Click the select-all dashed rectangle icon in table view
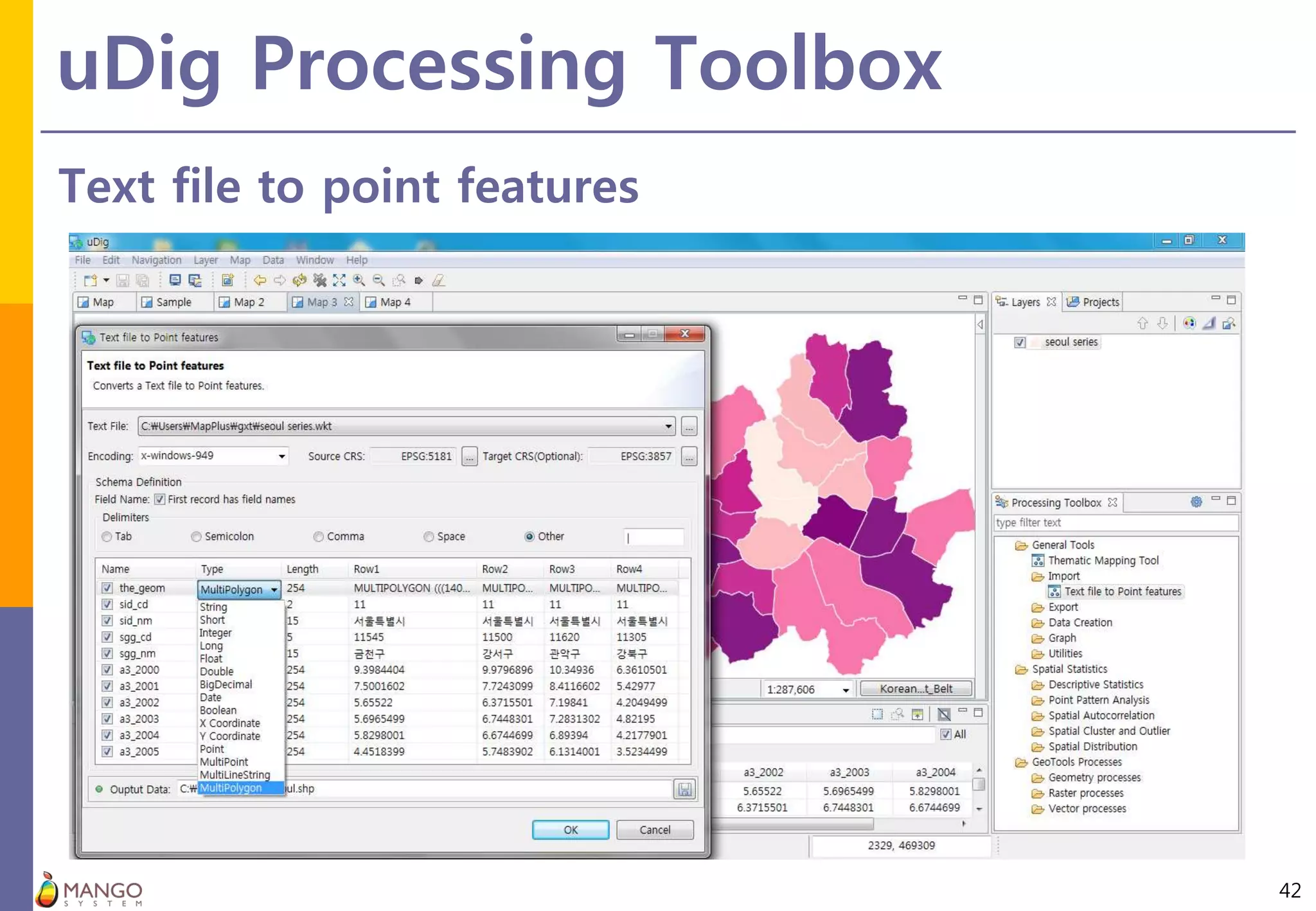The height and width of the screenshot is (911, 1316). pos(877,714)
